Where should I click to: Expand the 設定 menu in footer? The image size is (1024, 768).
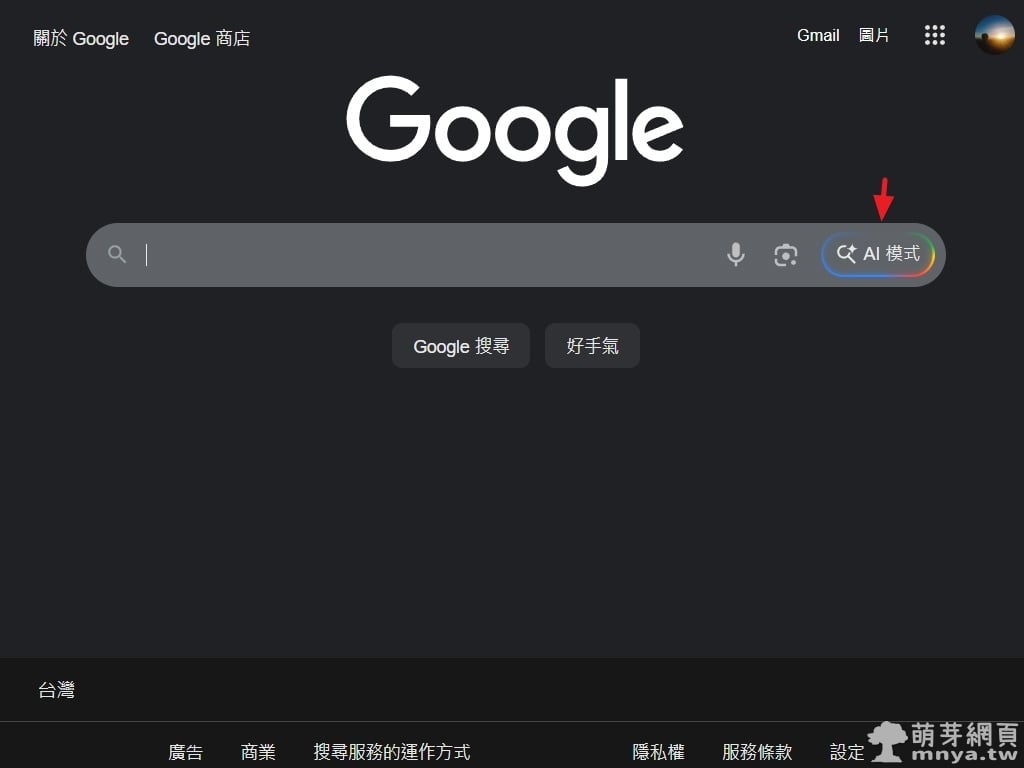[x=846, y=752]
